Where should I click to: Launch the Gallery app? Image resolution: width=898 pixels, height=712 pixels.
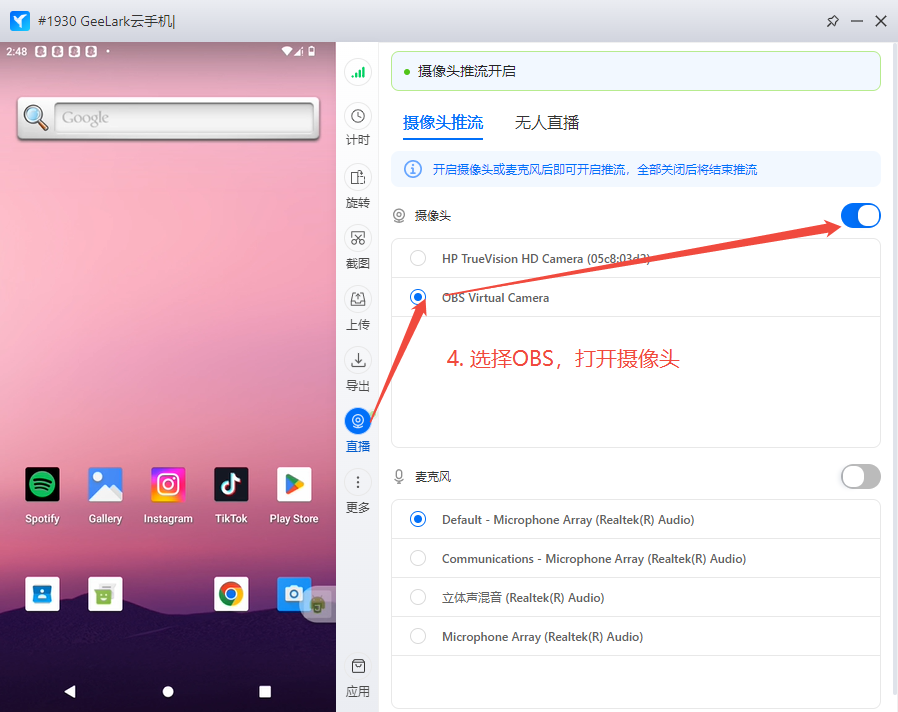[105, 485]
